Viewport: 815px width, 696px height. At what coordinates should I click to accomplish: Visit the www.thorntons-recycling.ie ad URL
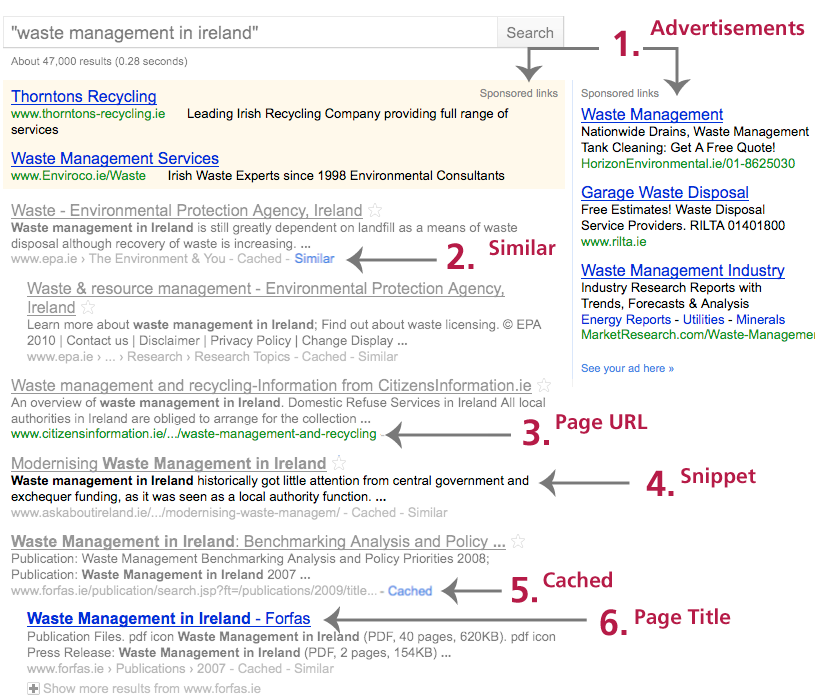(x=88, y=113)
